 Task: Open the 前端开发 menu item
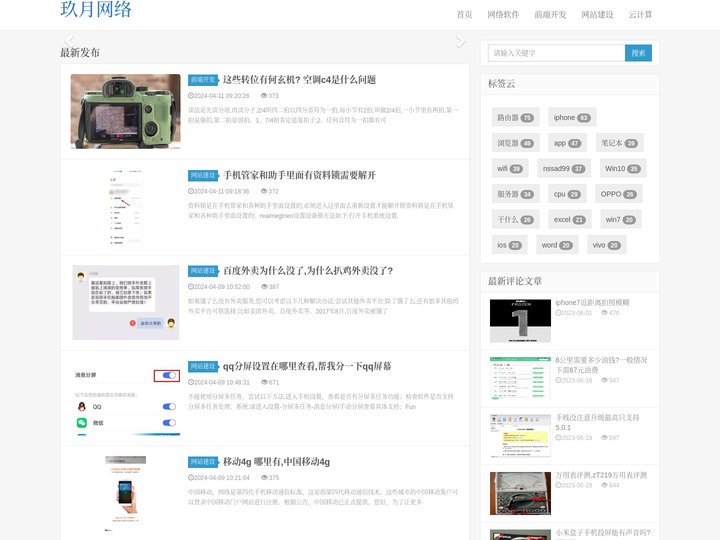pos(550,15)
